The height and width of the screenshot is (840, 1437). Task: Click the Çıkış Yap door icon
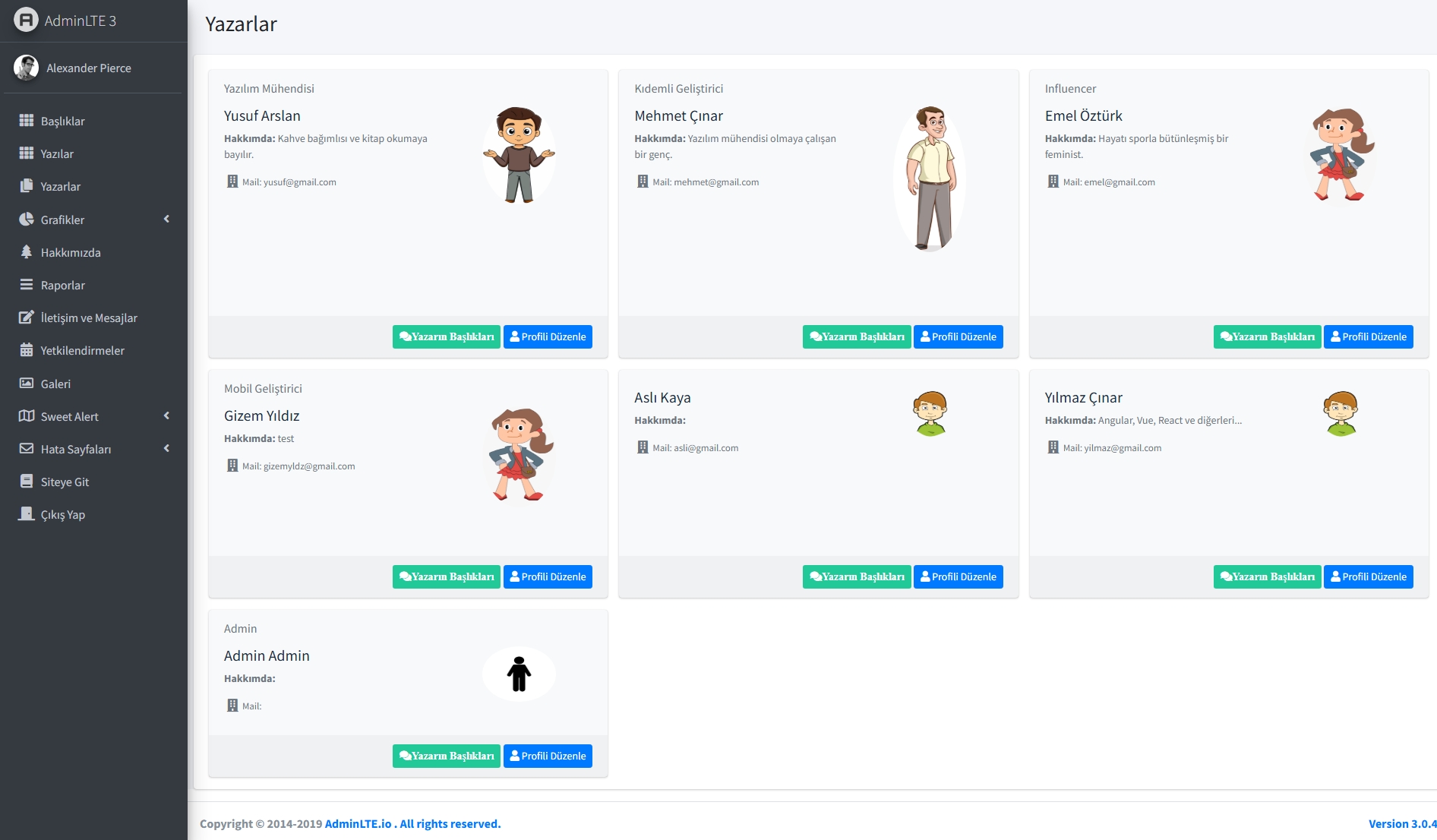click(x=27, y=514)
